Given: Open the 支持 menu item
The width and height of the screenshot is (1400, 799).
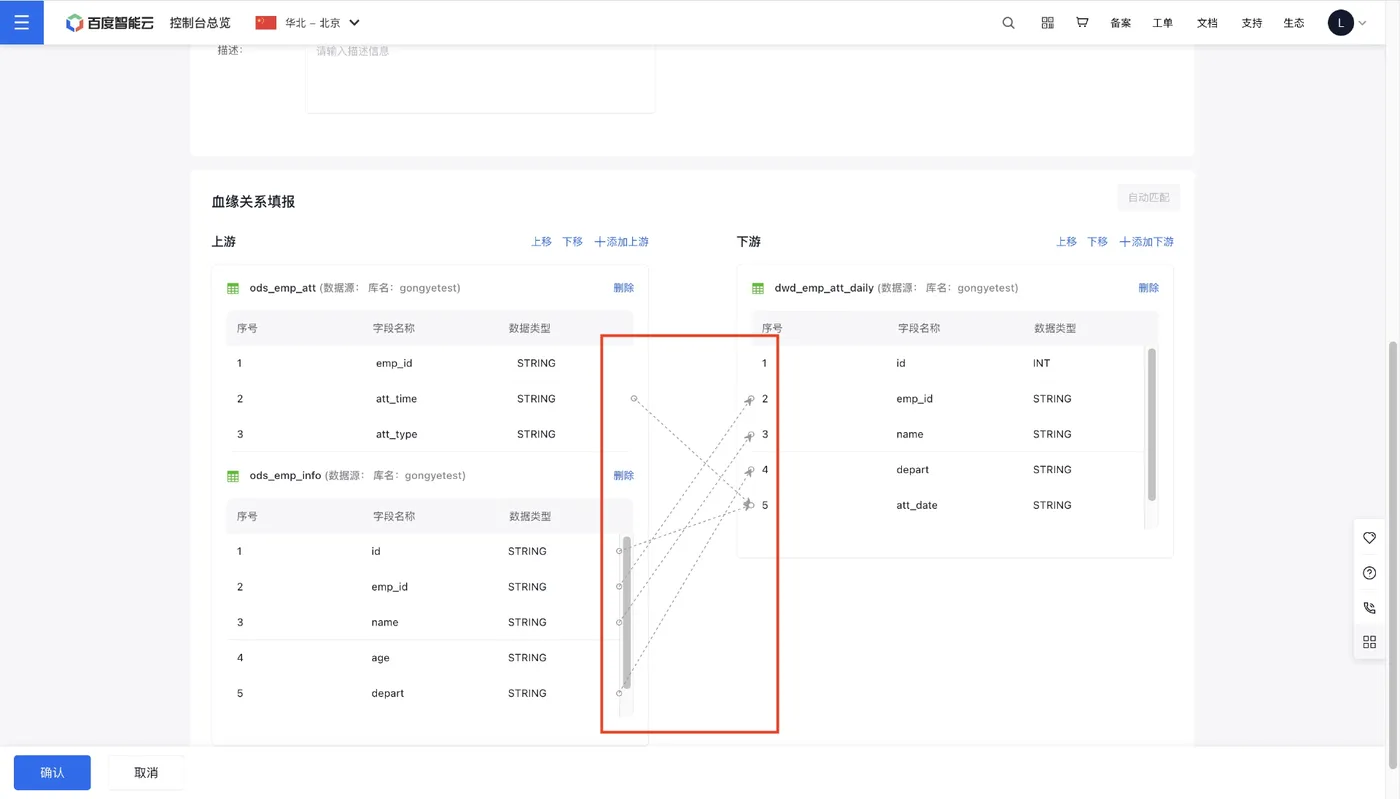Looking at the screenshot, I should tap(1252, 23).
